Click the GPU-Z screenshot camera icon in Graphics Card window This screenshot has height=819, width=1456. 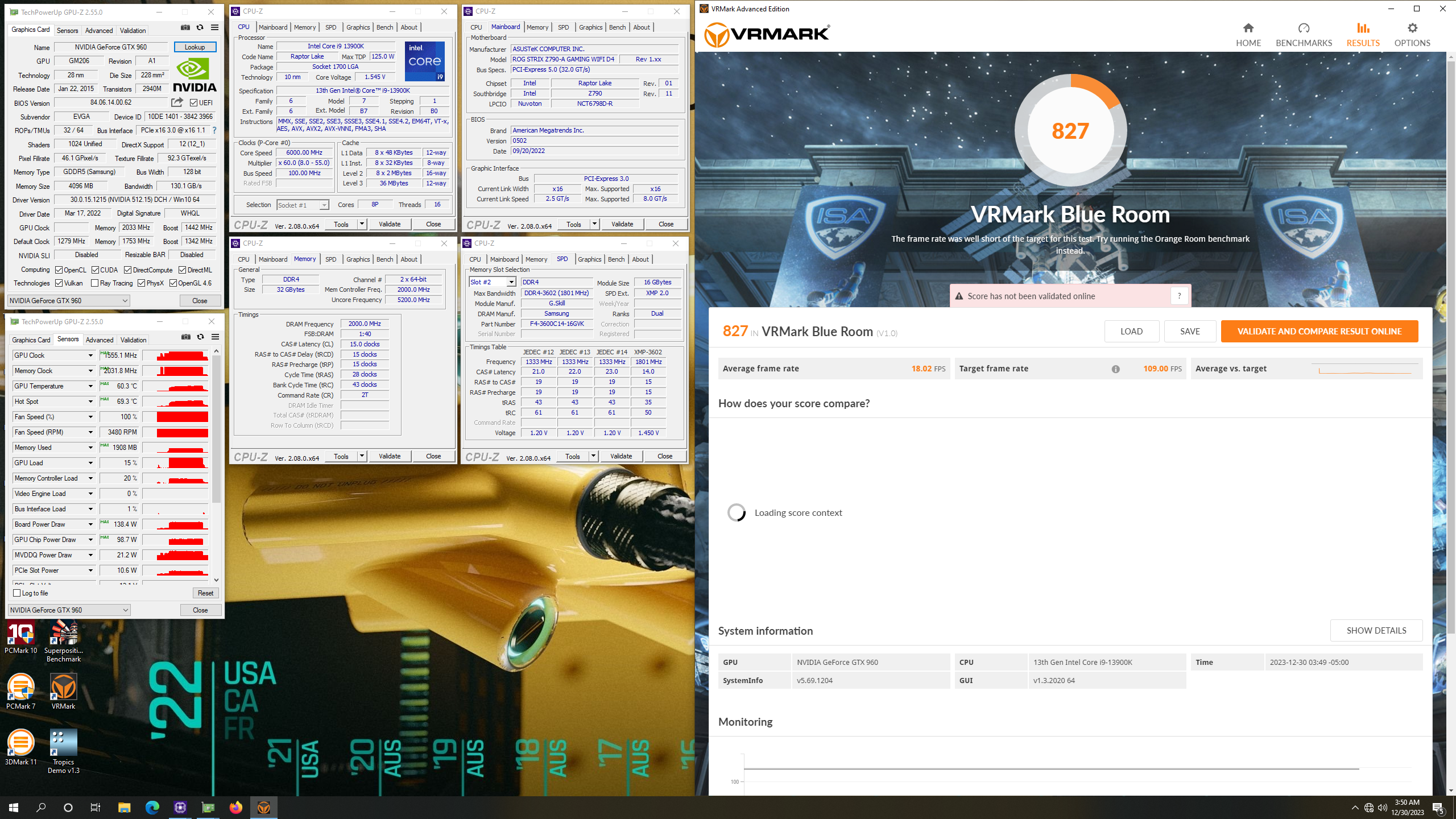point(185,27)
